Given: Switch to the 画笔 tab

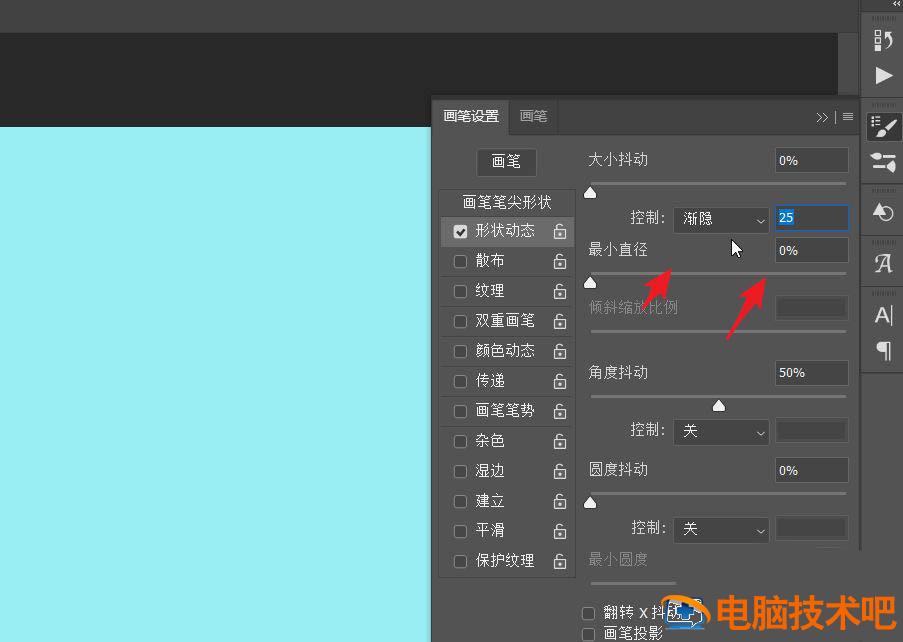Looking at the screenshot, I should point(533,116).
